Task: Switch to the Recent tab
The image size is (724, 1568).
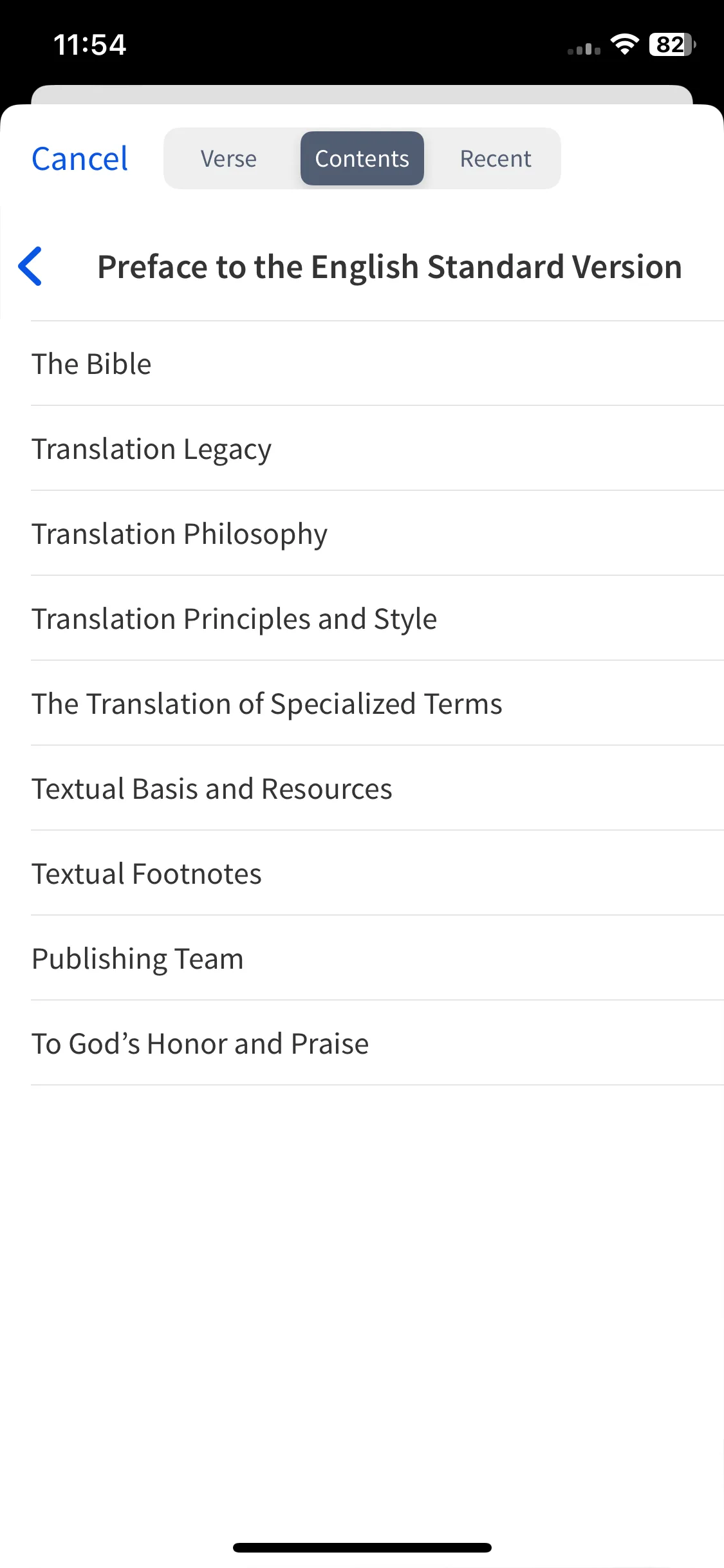Action: (496, 158)
